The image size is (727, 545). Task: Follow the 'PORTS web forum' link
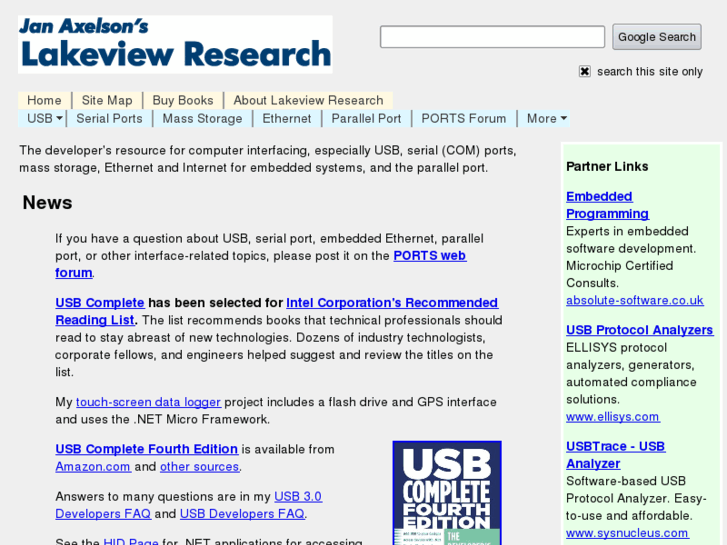(x=430, y=256)
